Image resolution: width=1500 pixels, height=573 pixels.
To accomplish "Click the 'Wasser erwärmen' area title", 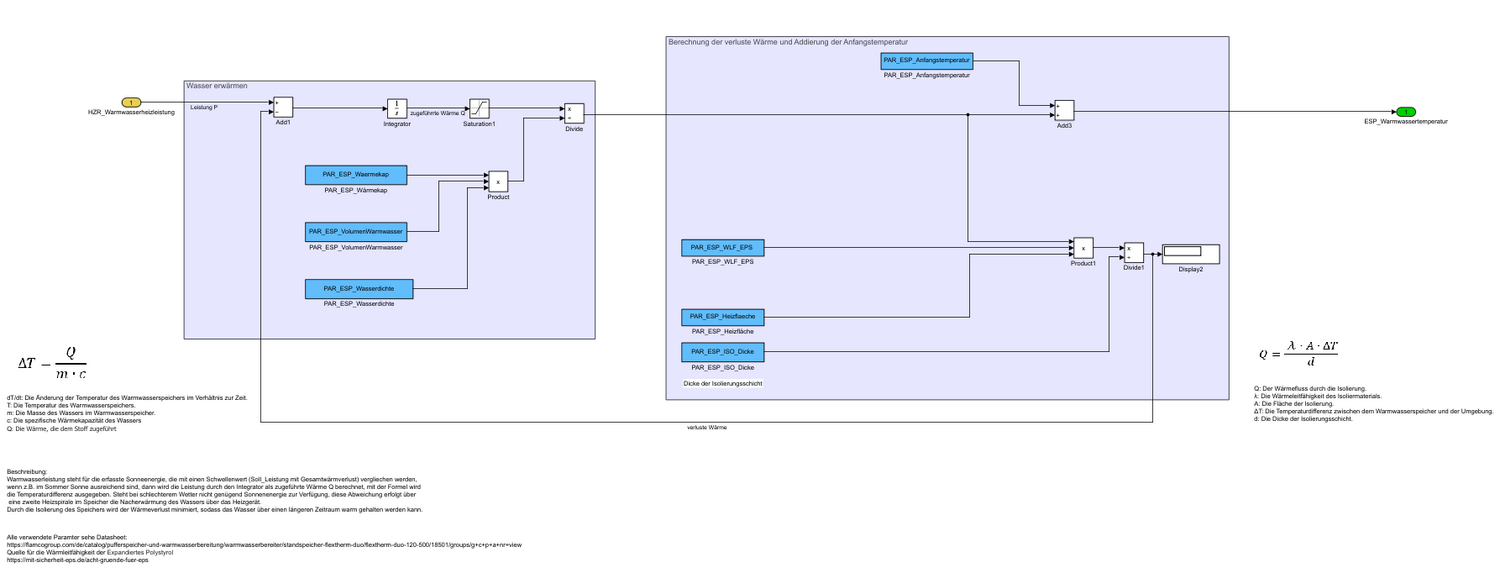I will tap(217, 86).
